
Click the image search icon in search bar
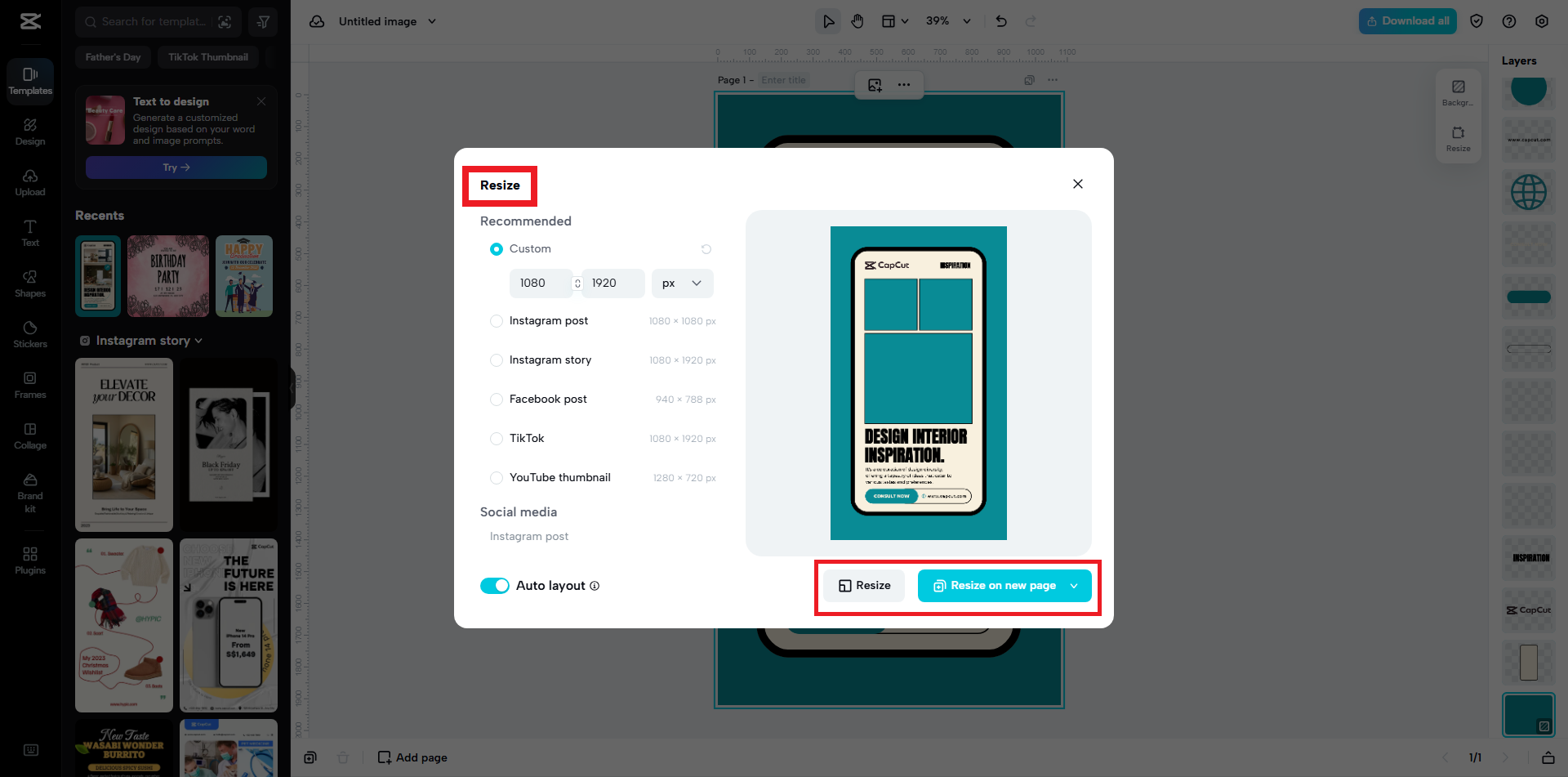click(225, 22)
